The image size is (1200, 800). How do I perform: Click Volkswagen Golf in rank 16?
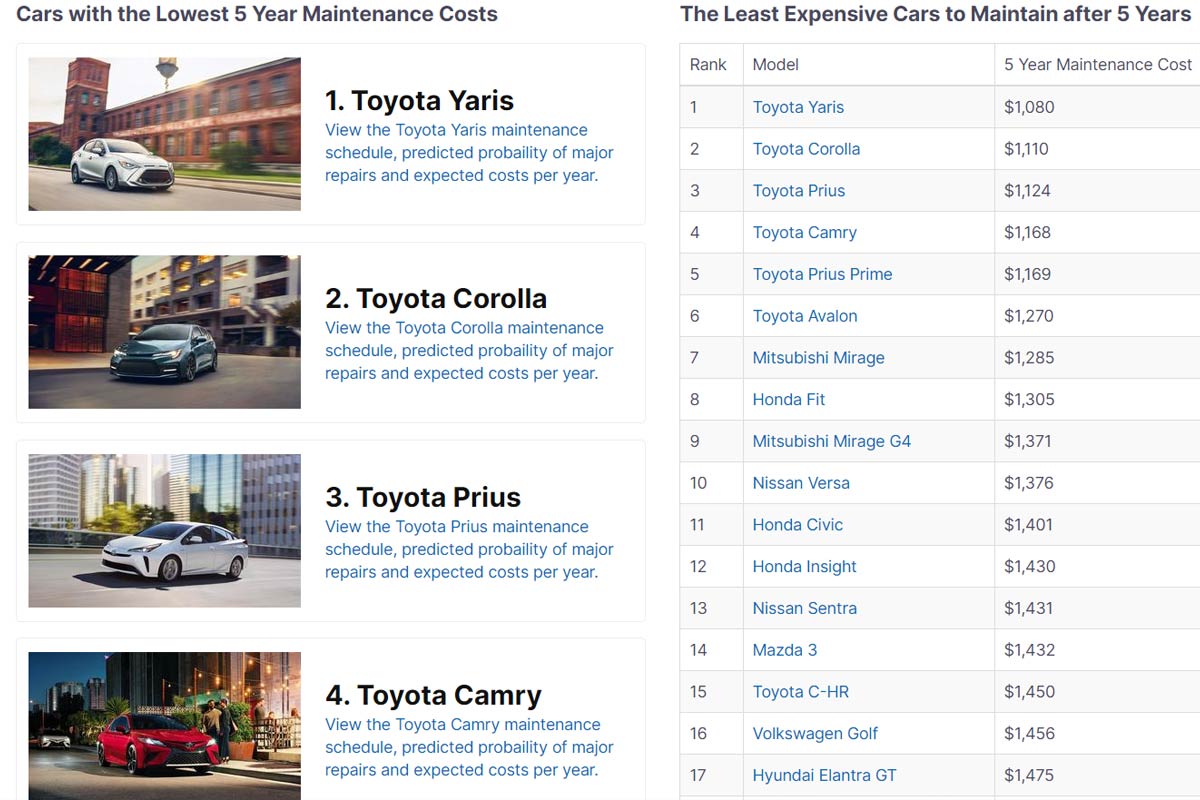[x=815, y=733]
